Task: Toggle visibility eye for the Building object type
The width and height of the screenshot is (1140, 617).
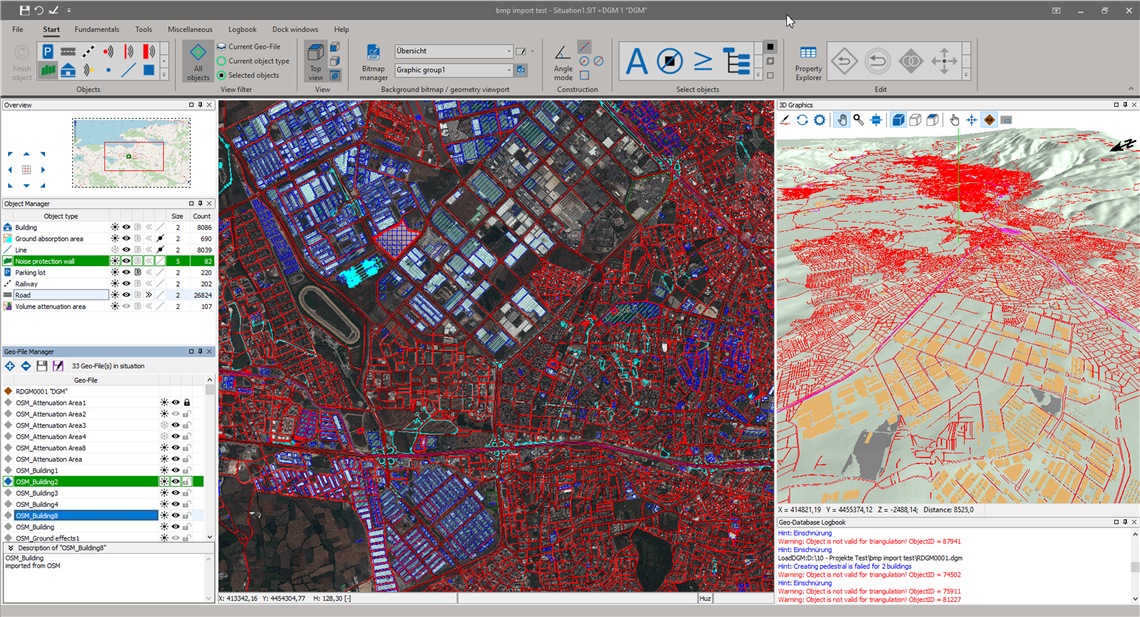Action: point(126,227)
